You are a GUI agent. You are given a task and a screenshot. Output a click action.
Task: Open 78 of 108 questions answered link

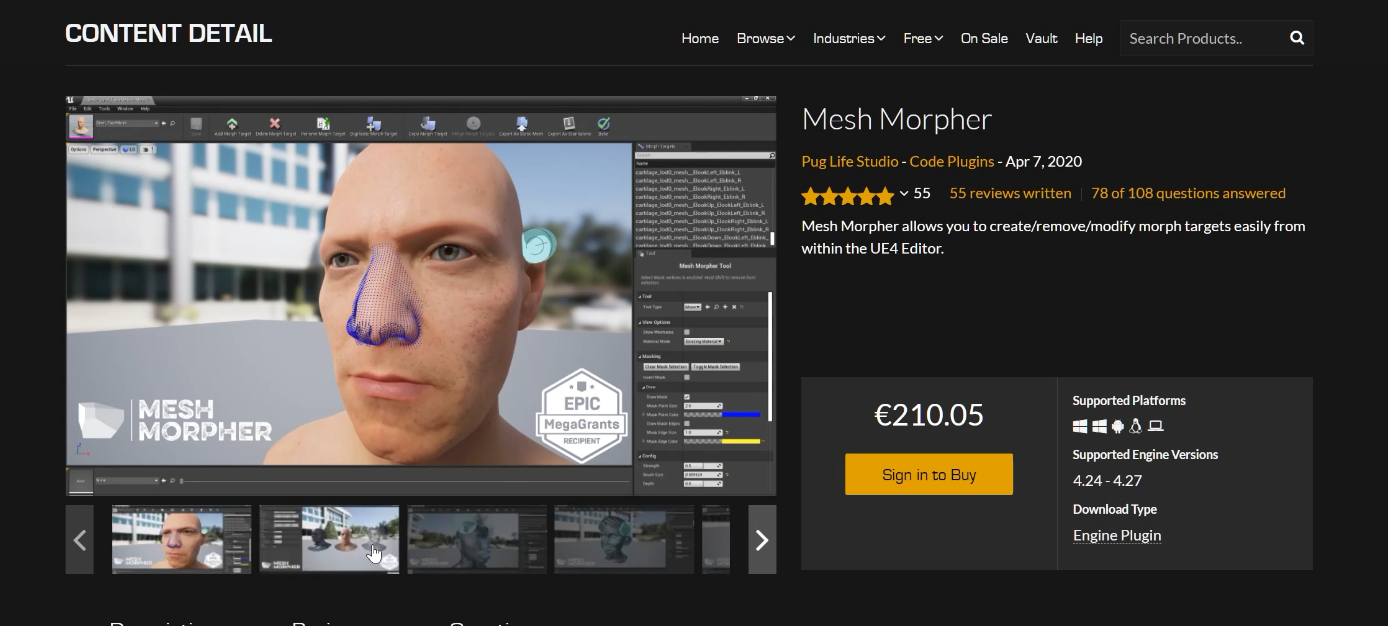1188,193
